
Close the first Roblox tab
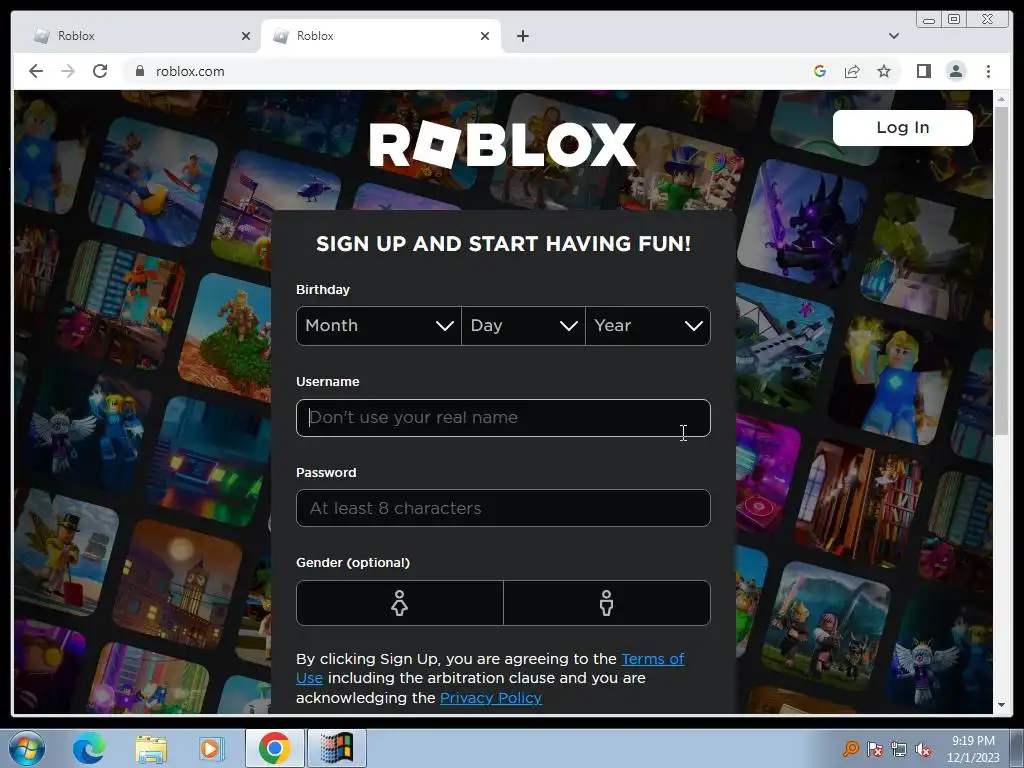[246, 36]
